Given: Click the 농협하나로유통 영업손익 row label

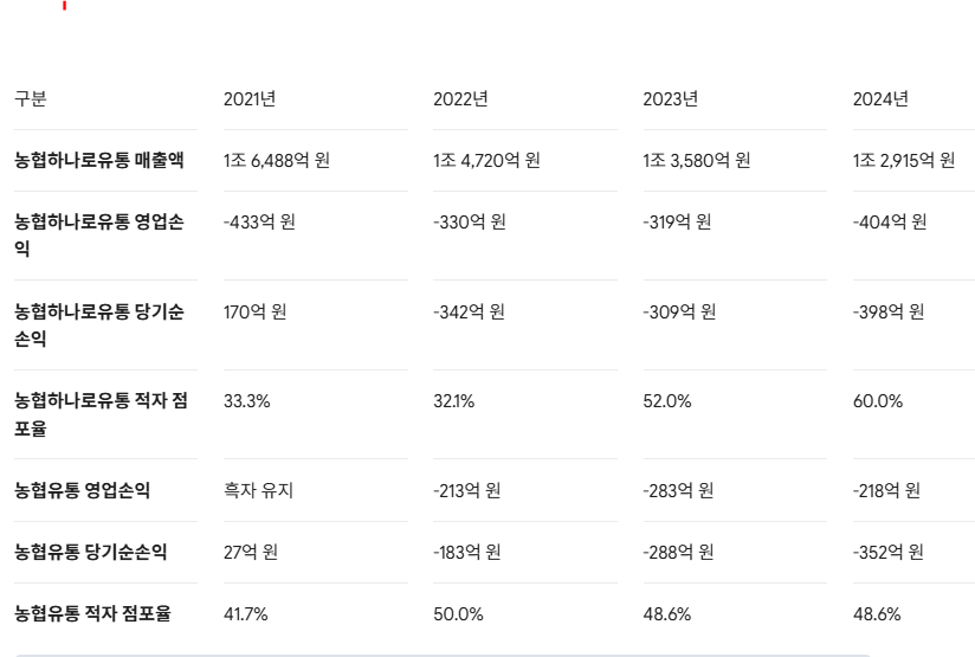Looking at the screenshot, I should 99,235.
